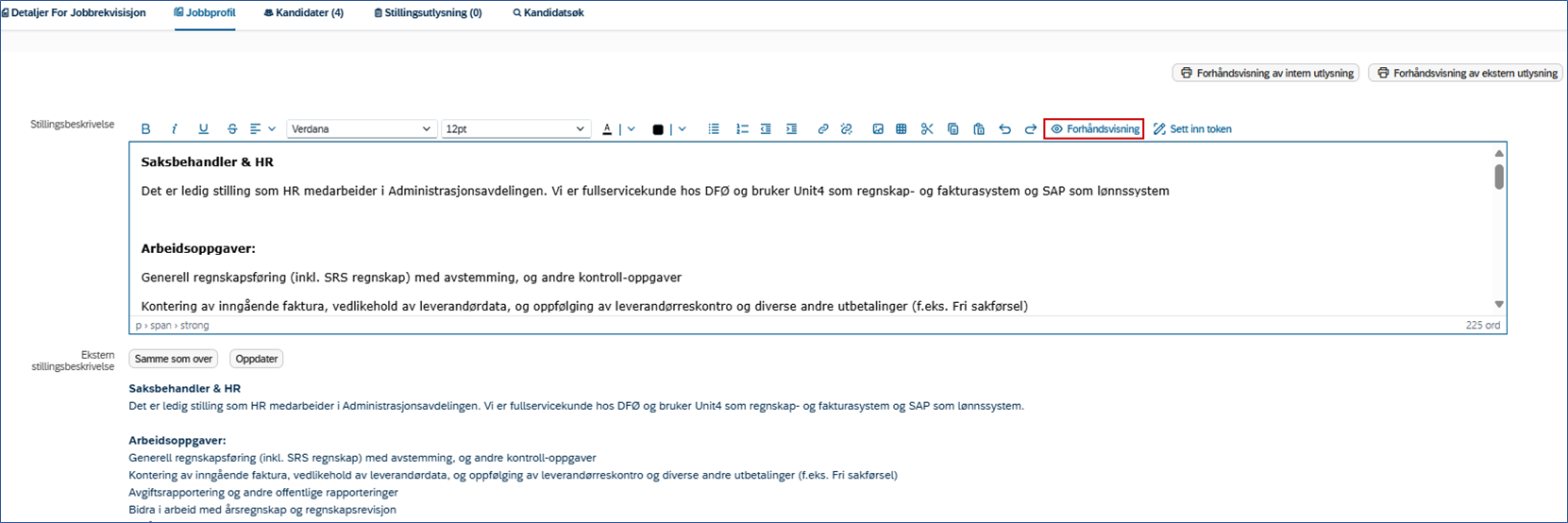Expand the text color picker arrow
The image size is (1568, 523).
[x=632, y=129]
